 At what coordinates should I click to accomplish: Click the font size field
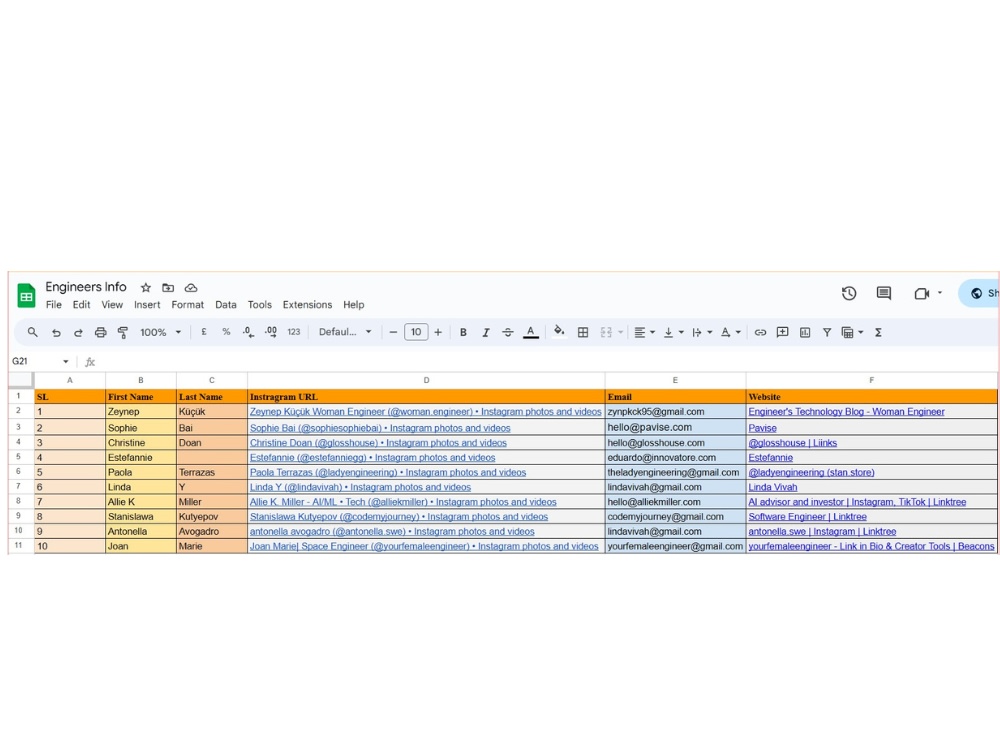point(416,332)
